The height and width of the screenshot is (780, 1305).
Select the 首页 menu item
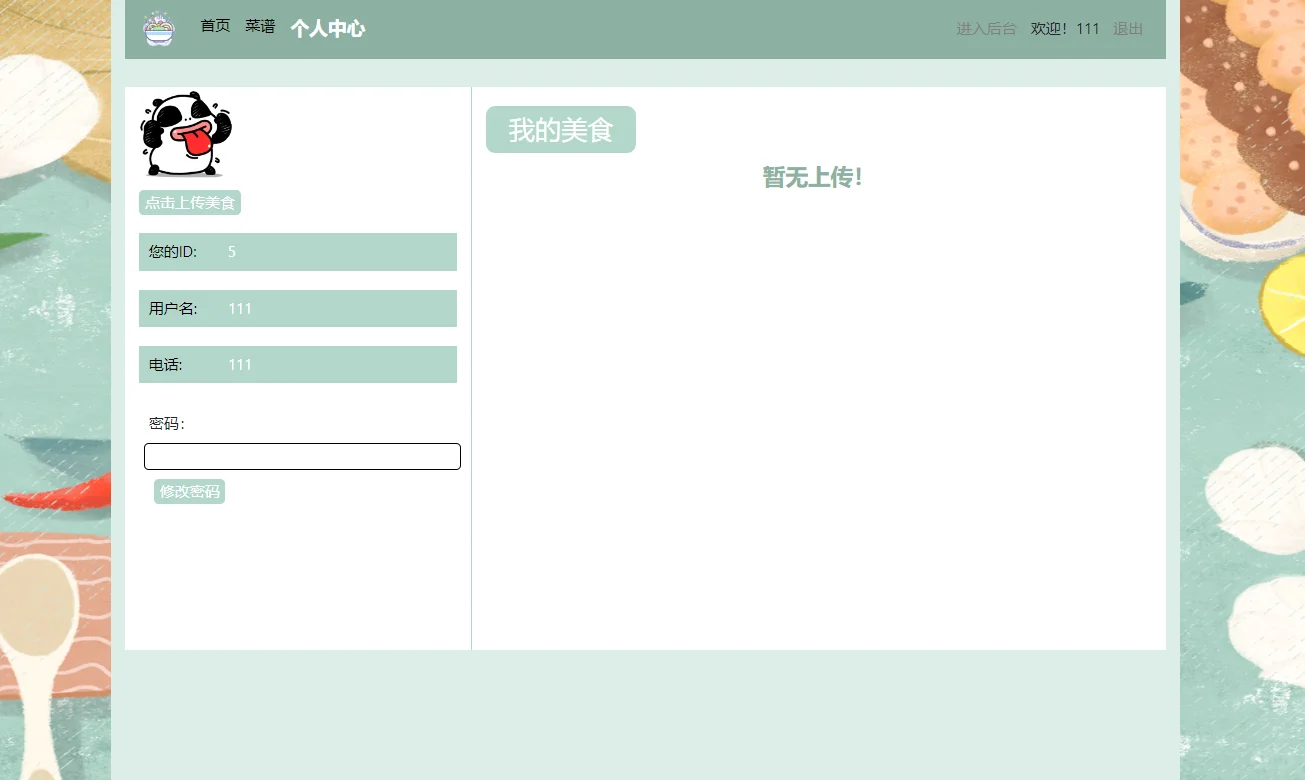coord(215,25)
